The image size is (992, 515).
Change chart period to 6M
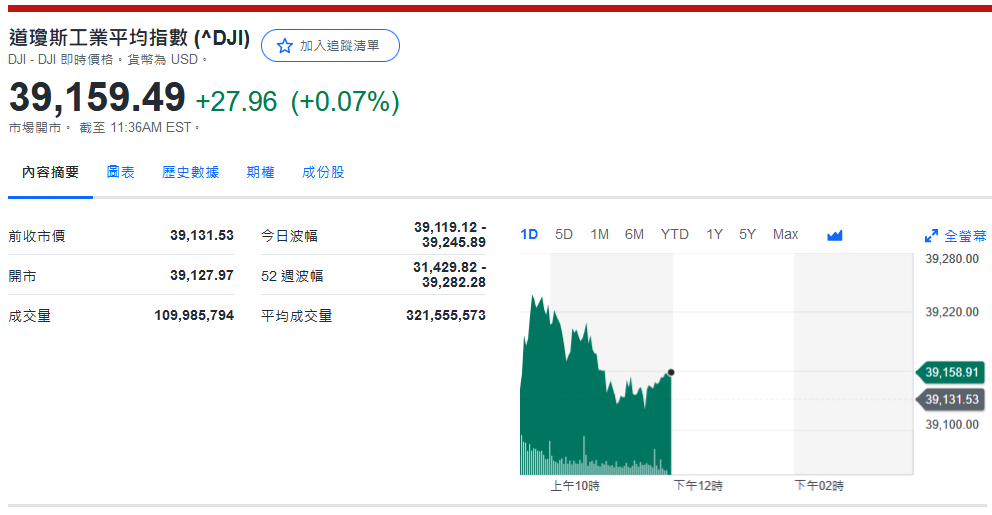click(634, 234)
